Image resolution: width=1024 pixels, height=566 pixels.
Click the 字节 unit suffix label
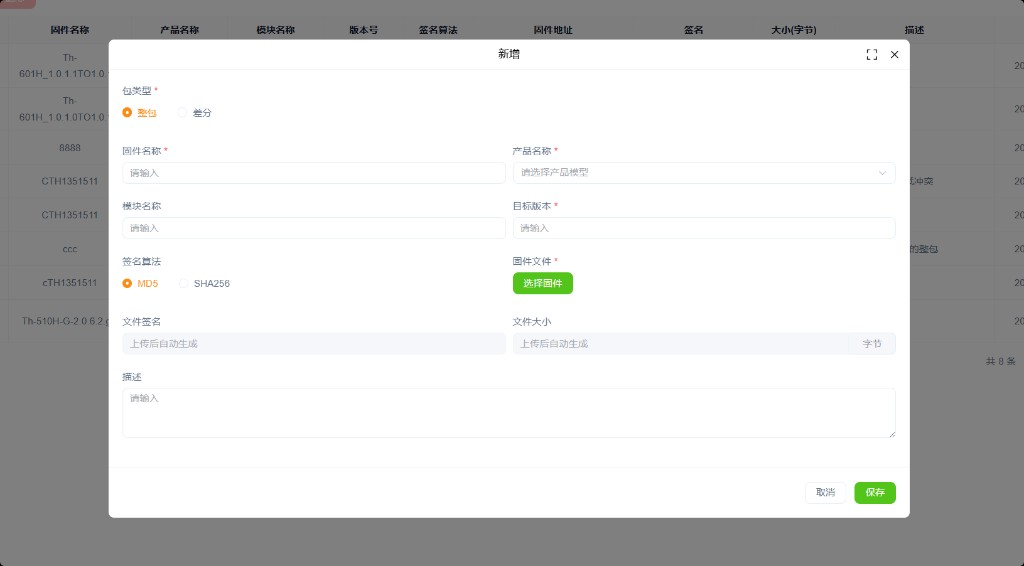[x=872, y=343]
